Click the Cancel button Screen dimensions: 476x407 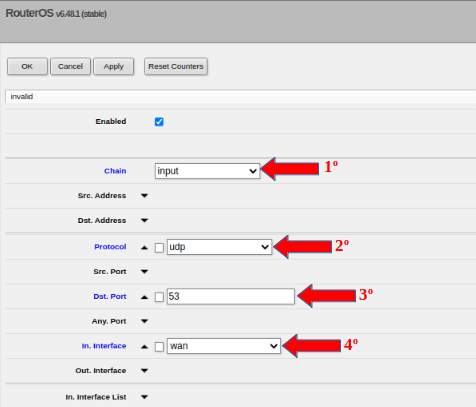[70, 66]
